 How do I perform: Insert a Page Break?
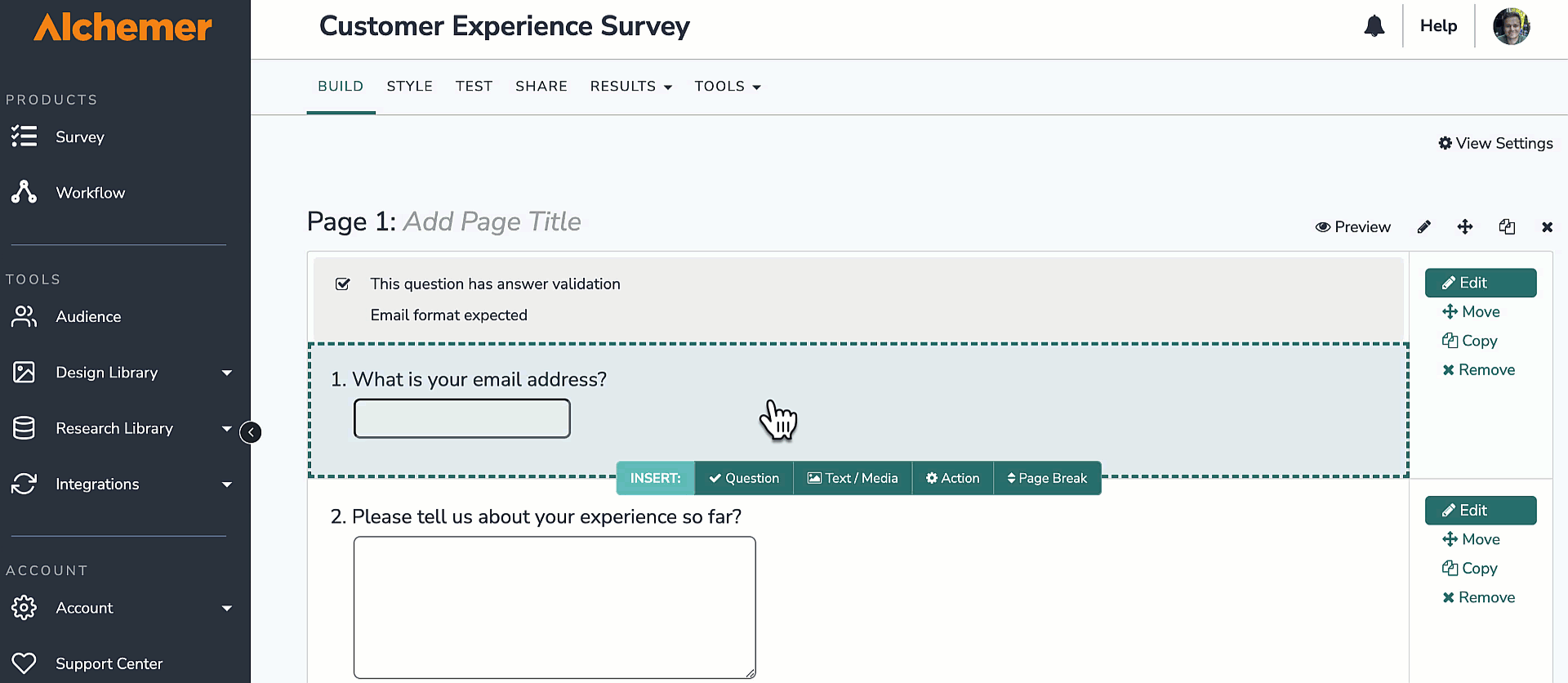(1047, 478)
